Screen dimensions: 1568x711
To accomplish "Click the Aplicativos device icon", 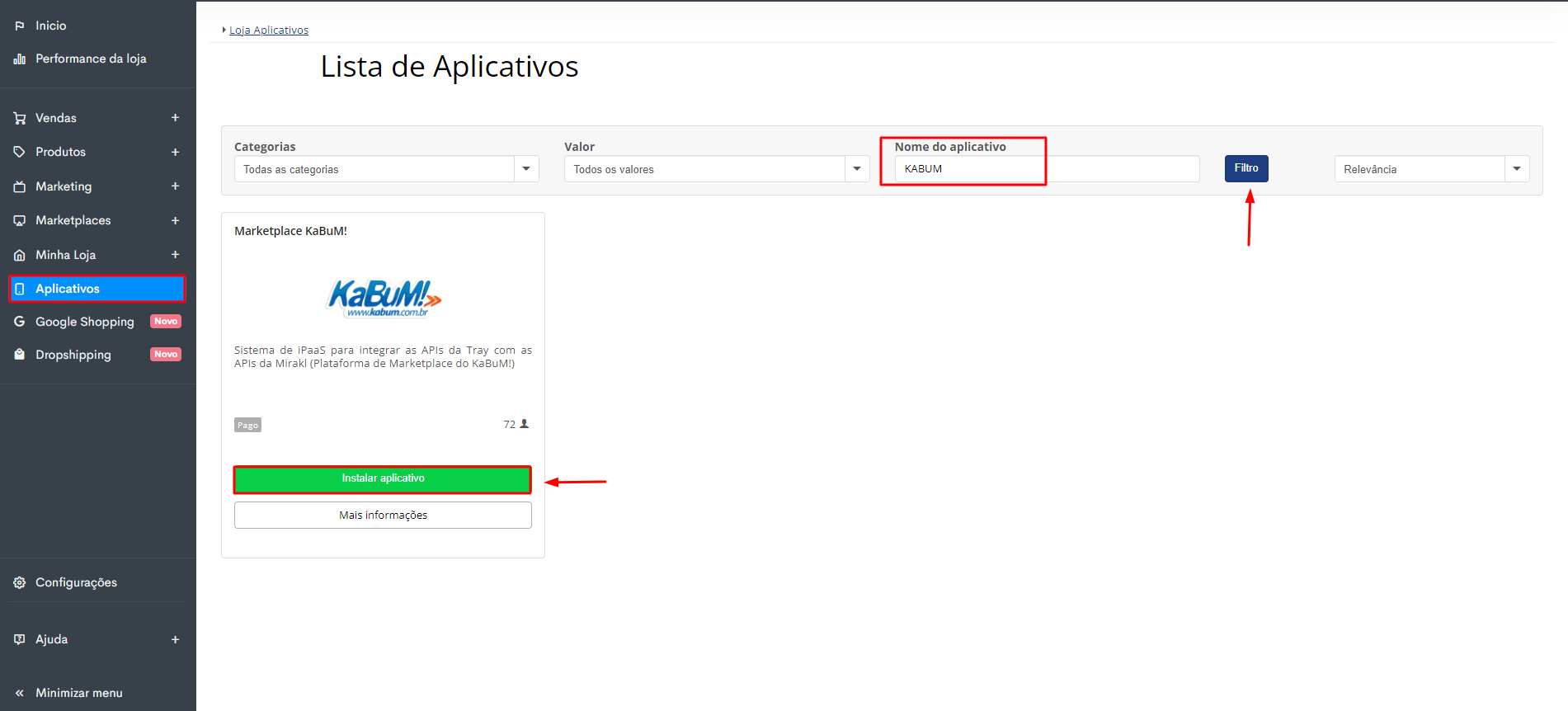I will coord(20,290).
